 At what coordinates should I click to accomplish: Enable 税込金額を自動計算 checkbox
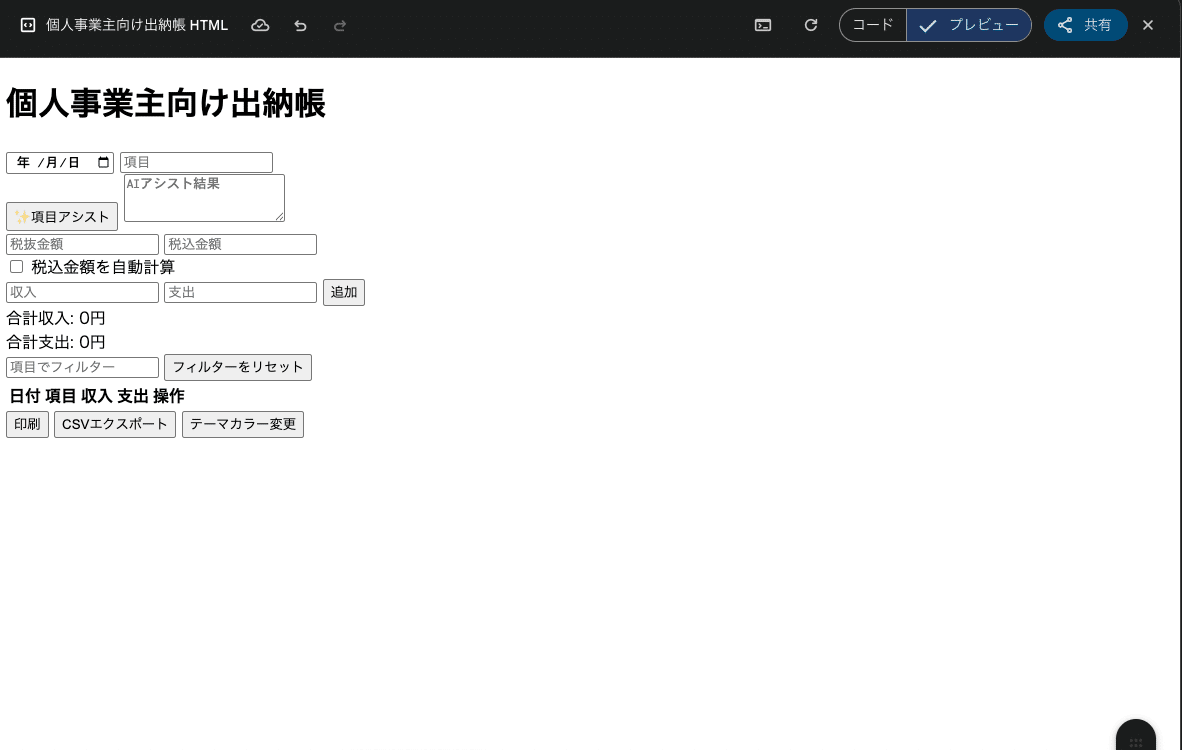pos(17,267)
